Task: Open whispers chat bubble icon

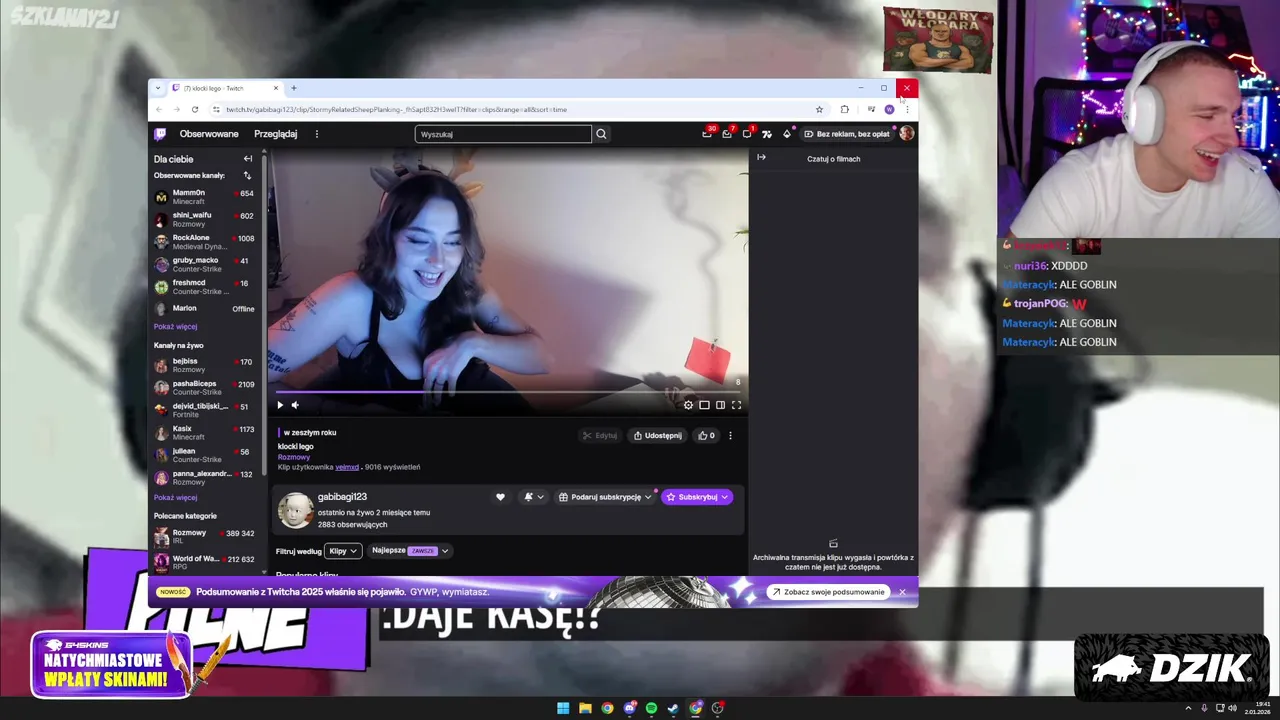Action: pos(747,134)
